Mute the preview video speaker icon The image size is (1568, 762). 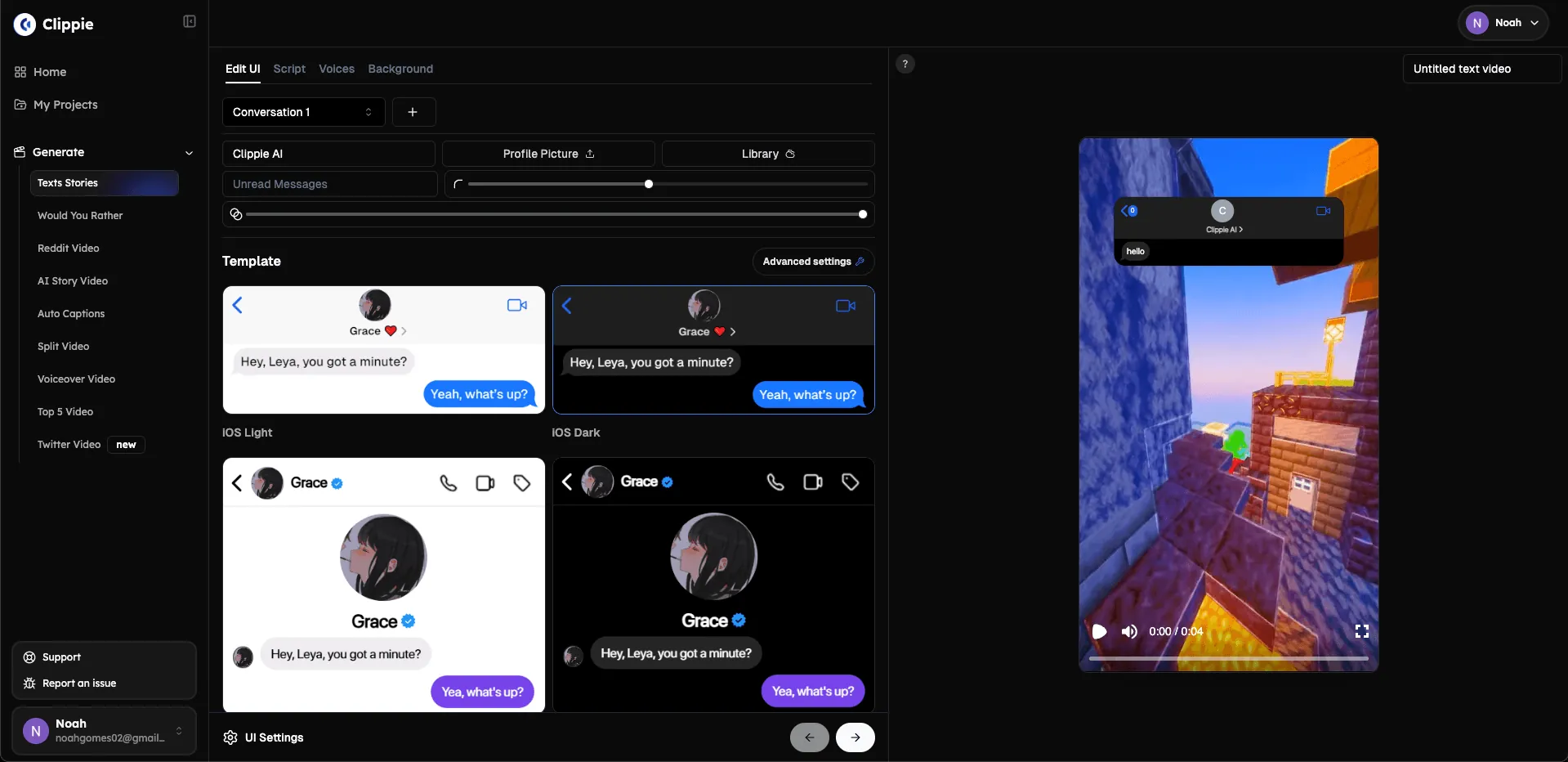click(1129, 631)
